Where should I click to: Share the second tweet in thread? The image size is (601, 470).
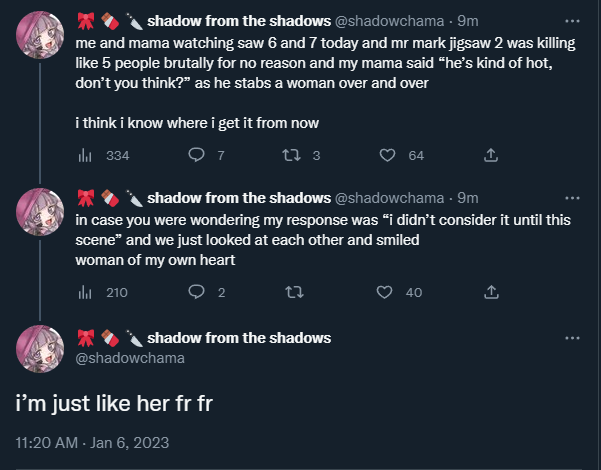point(491,292)
